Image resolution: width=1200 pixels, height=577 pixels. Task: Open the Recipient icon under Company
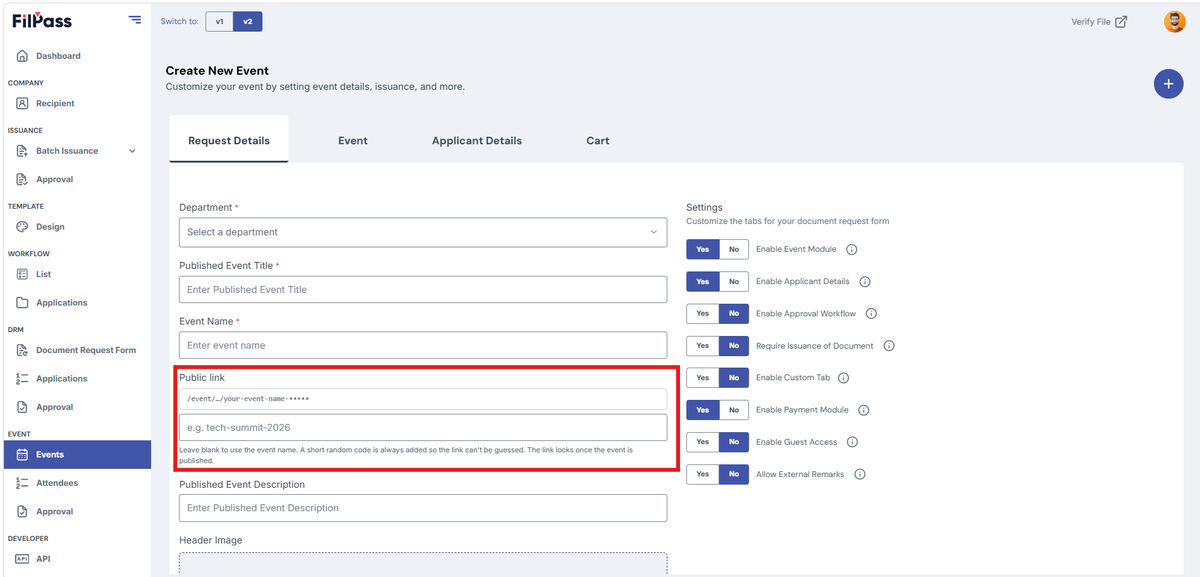(x=22, y=103)
